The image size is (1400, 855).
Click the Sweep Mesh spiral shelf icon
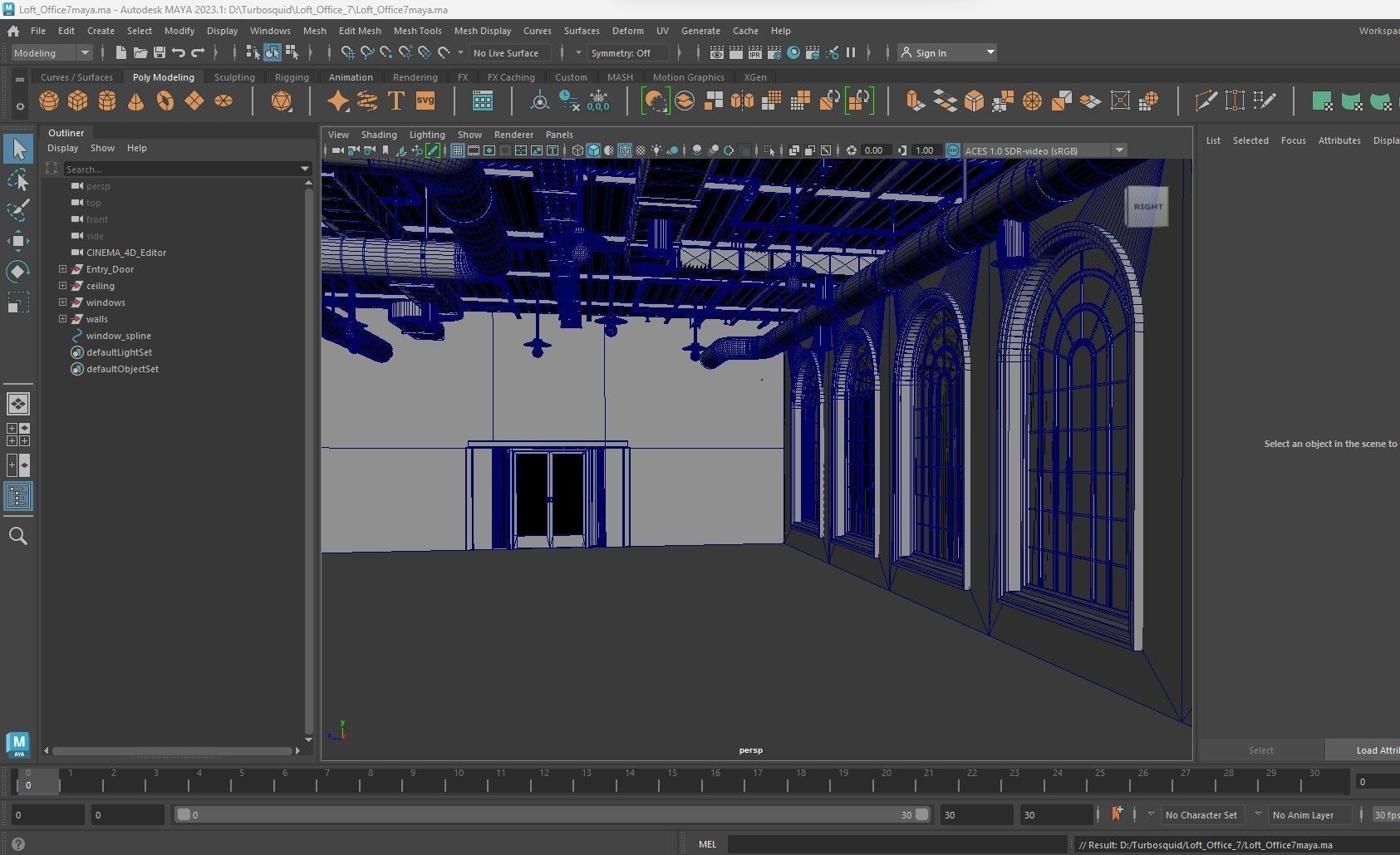(x=367, y=101)
